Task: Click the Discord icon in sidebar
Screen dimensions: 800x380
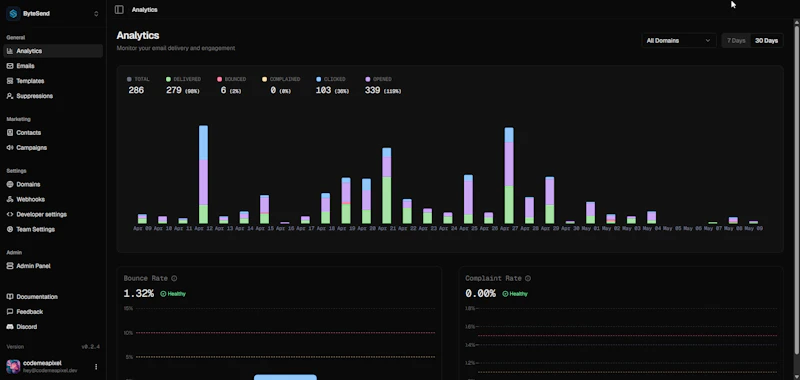Action: pyautogui.click(x=10, y=327)
